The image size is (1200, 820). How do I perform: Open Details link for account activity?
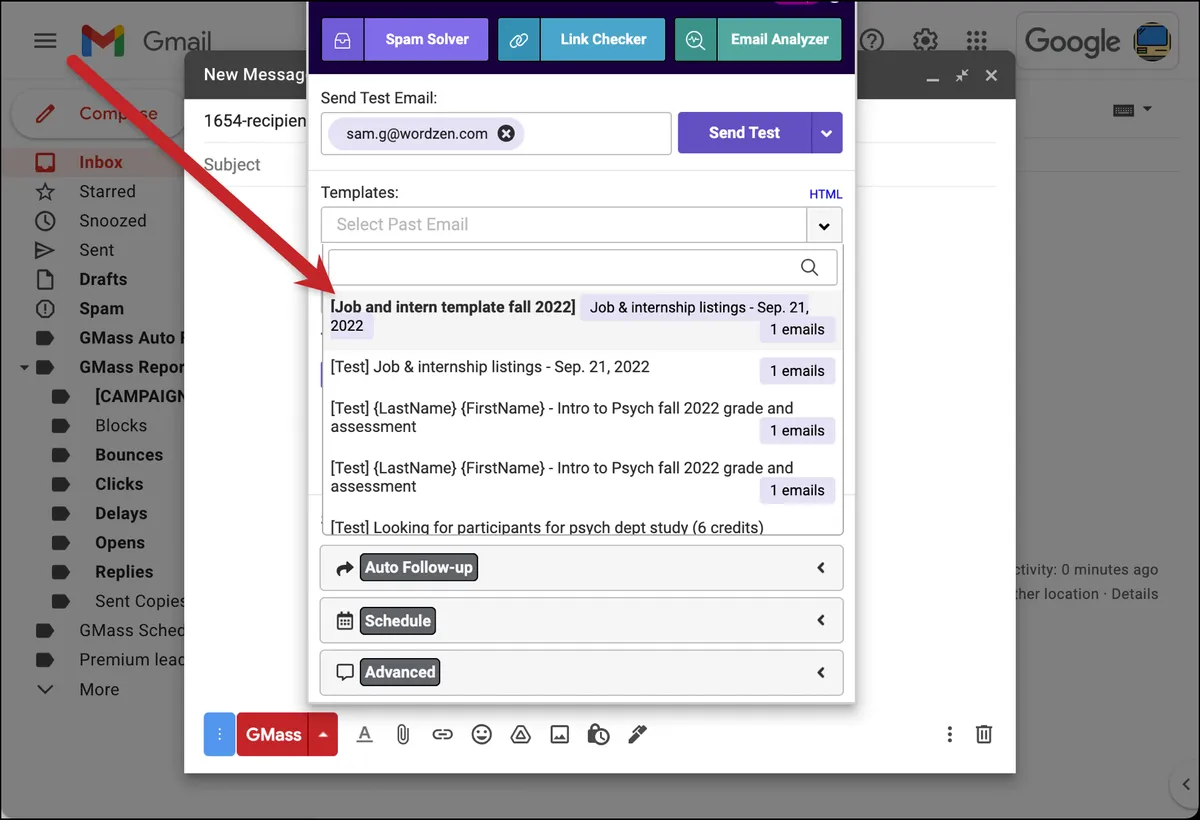[x=1135, y=594]
